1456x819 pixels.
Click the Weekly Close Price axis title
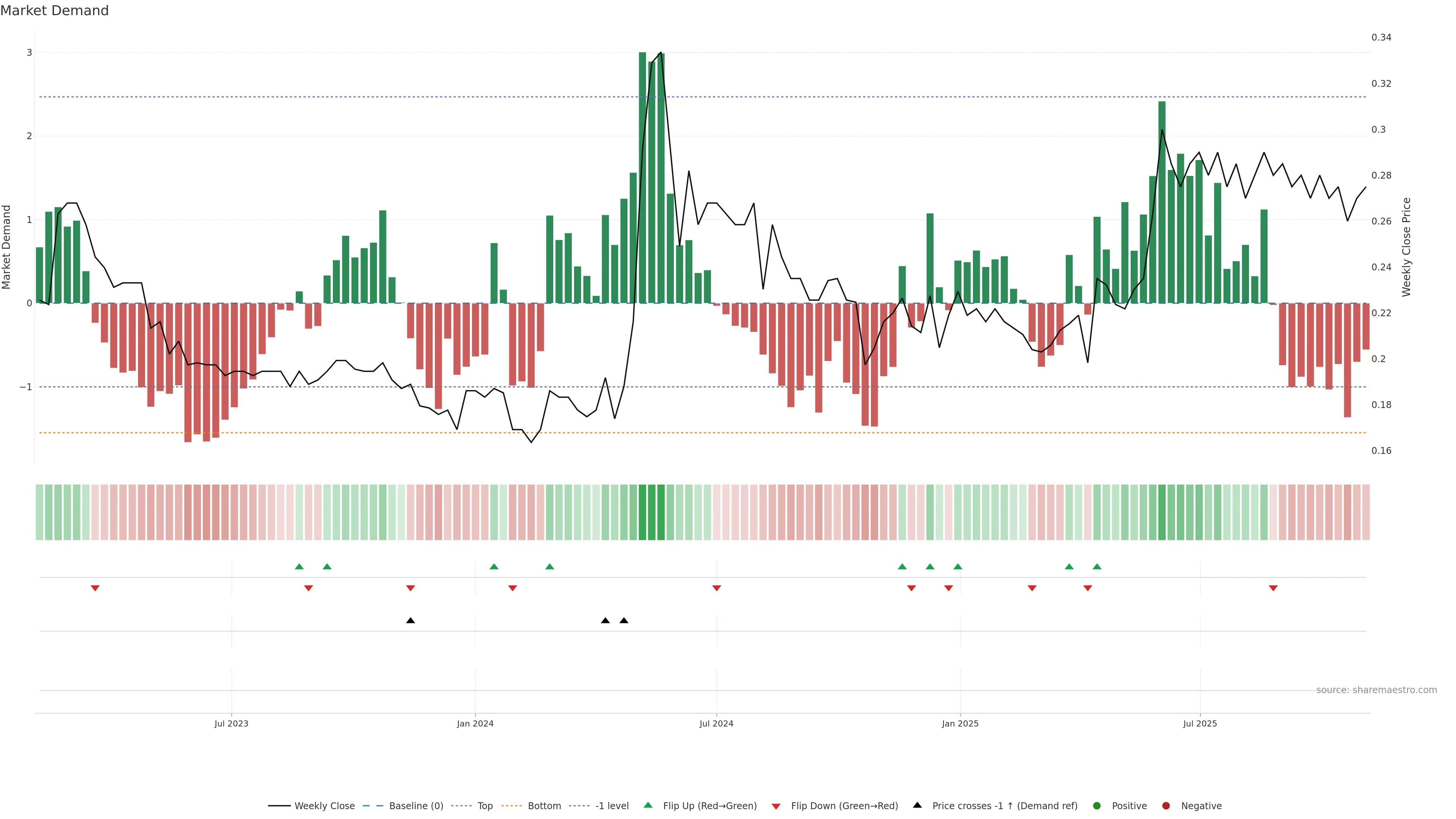pos(1406,247)
